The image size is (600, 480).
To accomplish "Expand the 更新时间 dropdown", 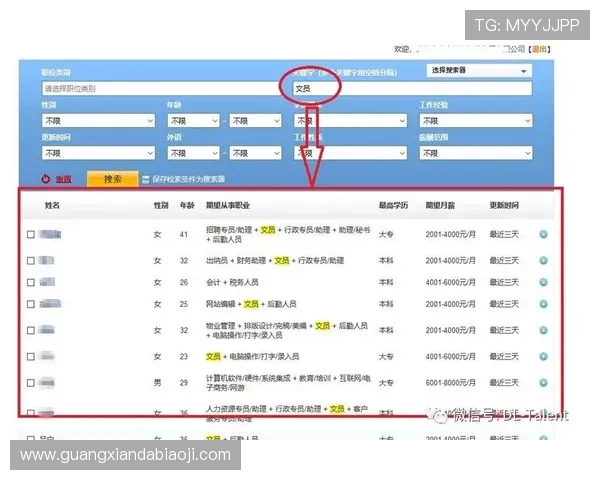I will pos(98,153).
